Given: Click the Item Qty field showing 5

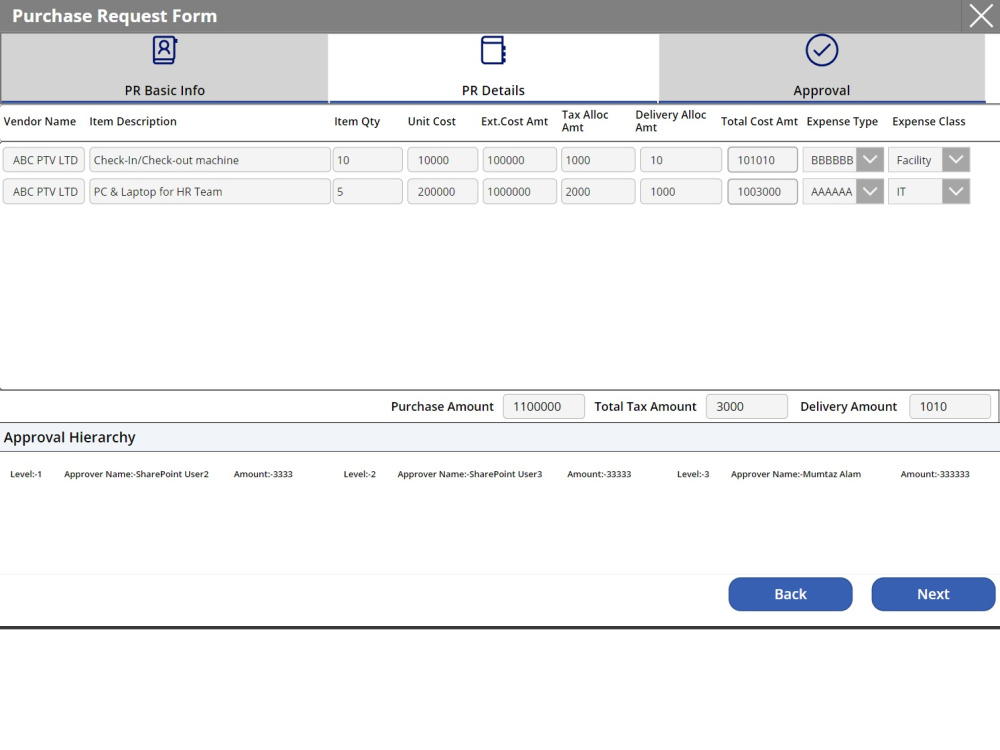Looking at the screenshot, I should pyautogui.click(x=367, y=191).
